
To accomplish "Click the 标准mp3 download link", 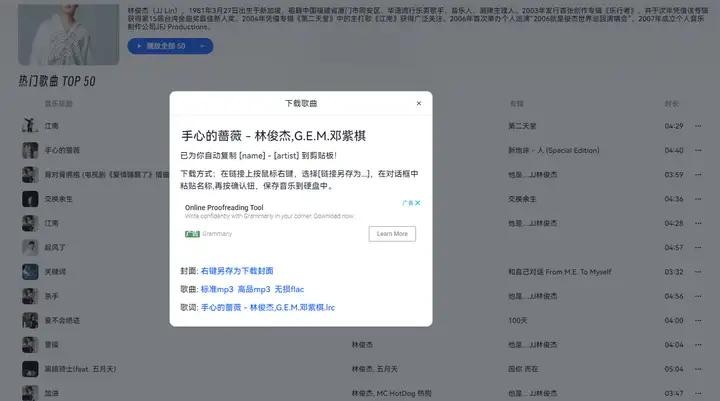I will [217, 289].
